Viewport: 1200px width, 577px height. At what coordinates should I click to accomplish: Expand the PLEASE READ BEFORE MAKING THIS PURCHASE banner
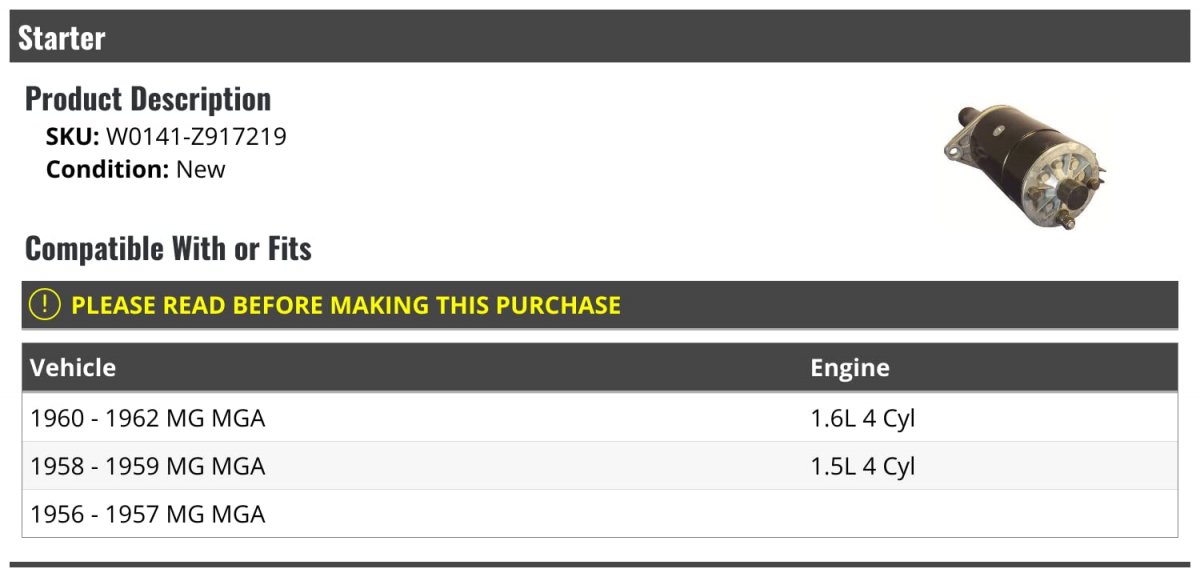coord(600,305)
